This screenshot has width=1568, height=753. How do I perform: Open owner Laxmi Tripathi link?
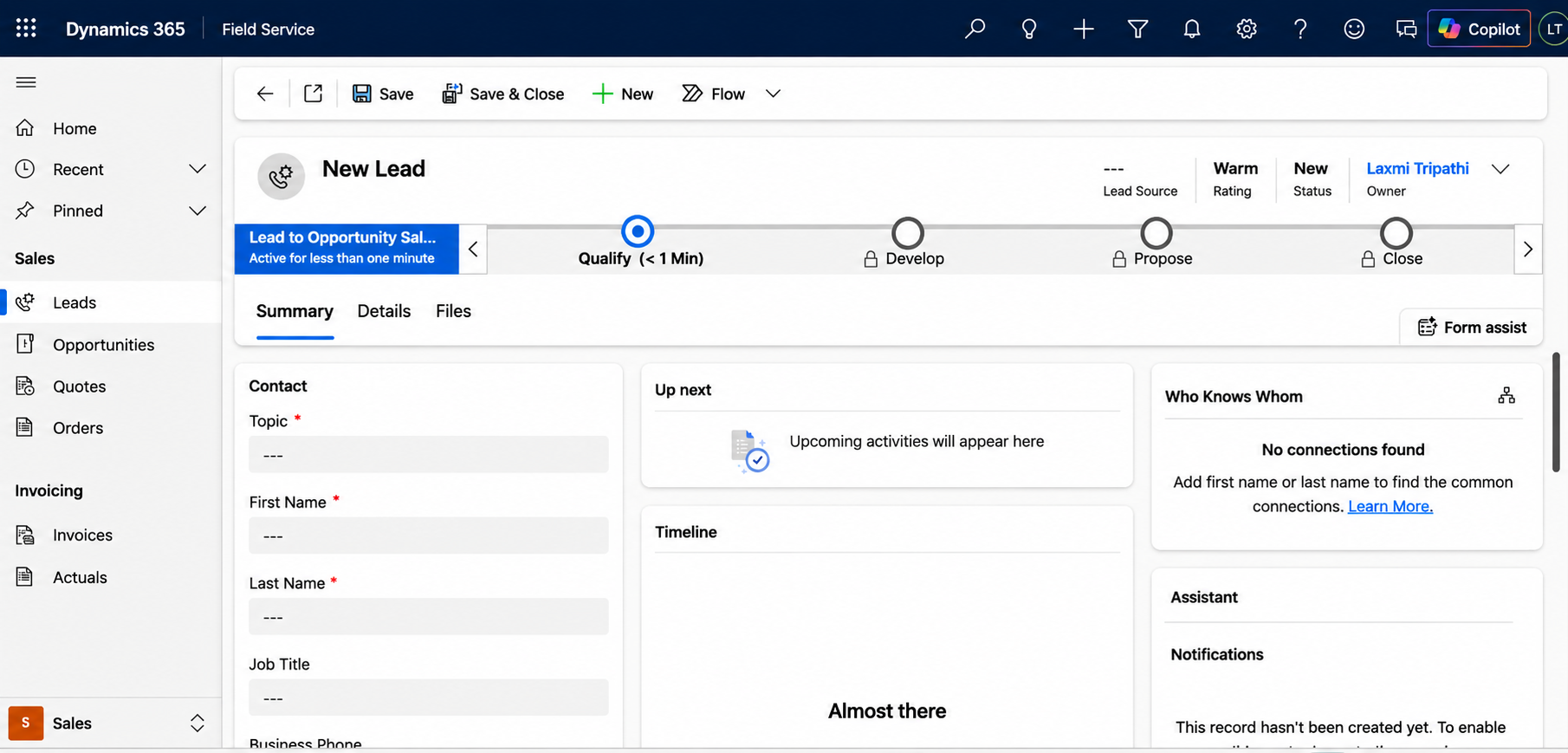(x=1417, y=168)
